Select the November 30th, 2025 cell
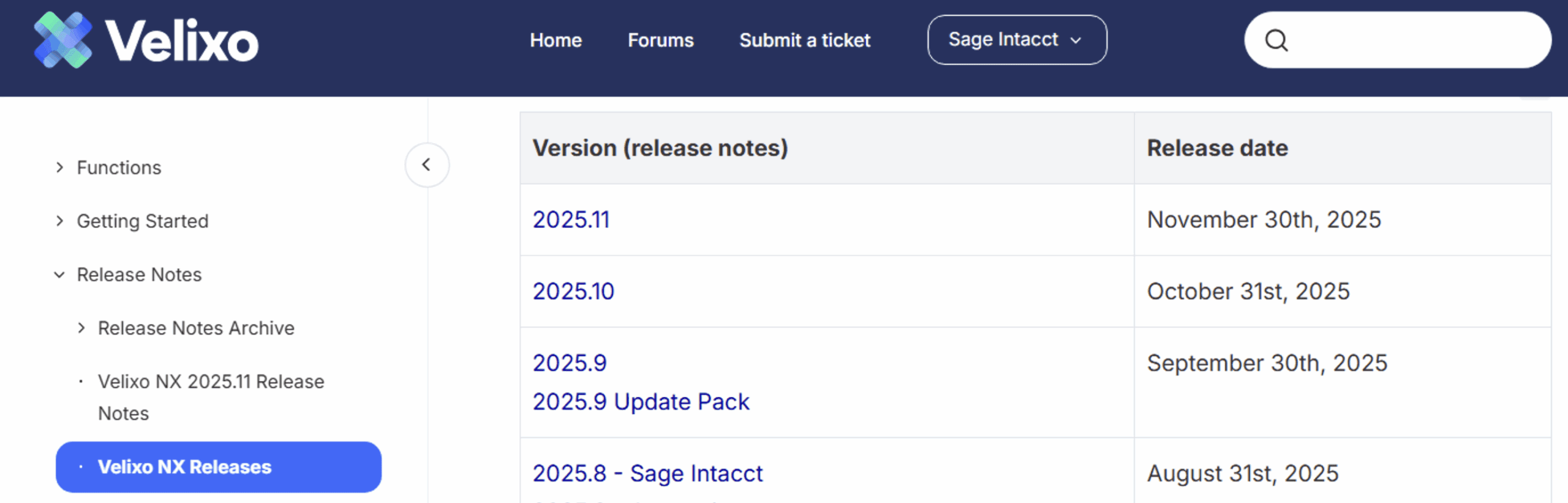The height and width of the screenshot is (503, 1568). (1343, 220)
